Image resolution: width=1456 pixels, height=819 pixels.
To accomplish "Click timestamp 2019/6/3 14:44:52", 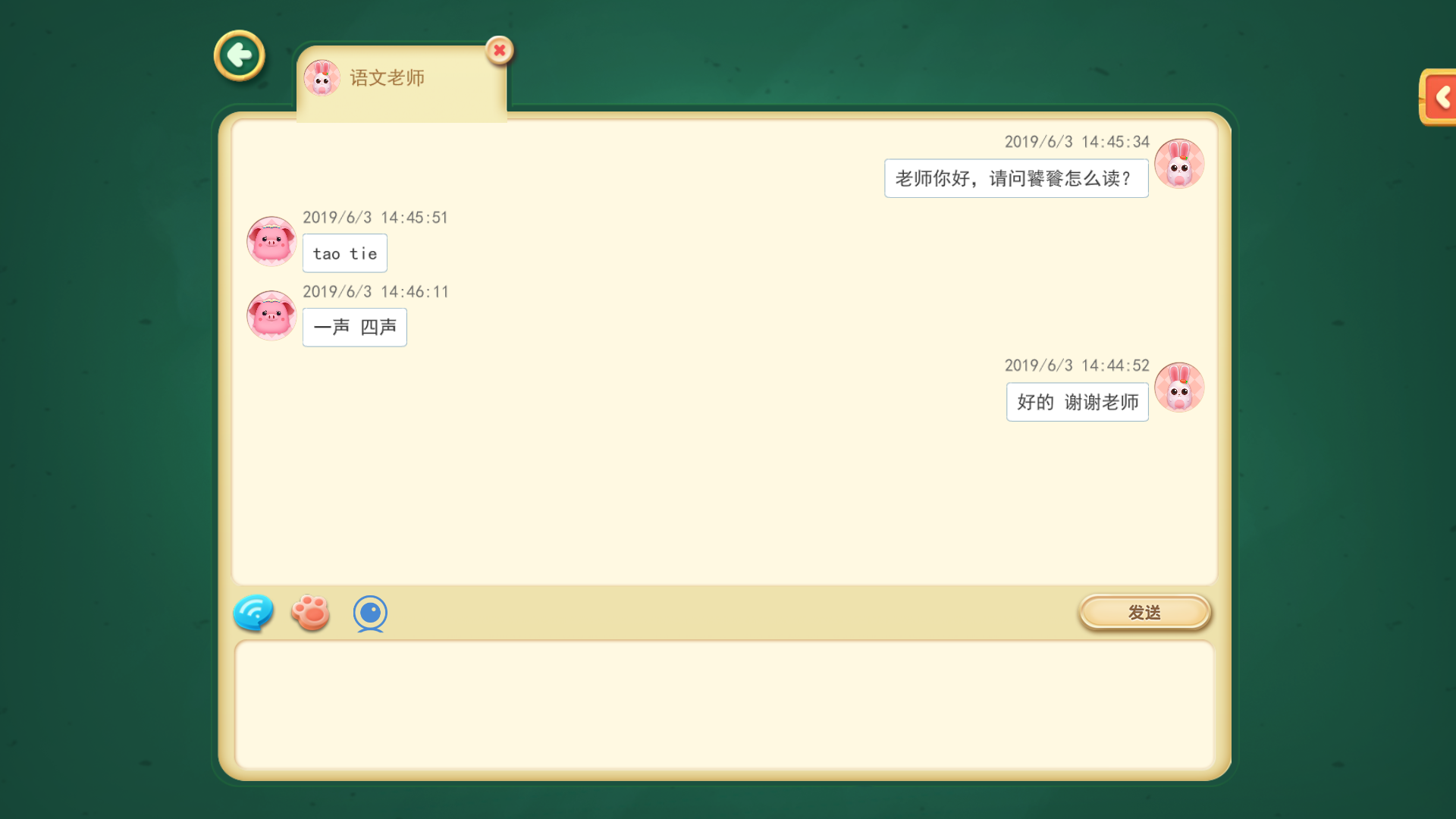I will point(1077,366).
